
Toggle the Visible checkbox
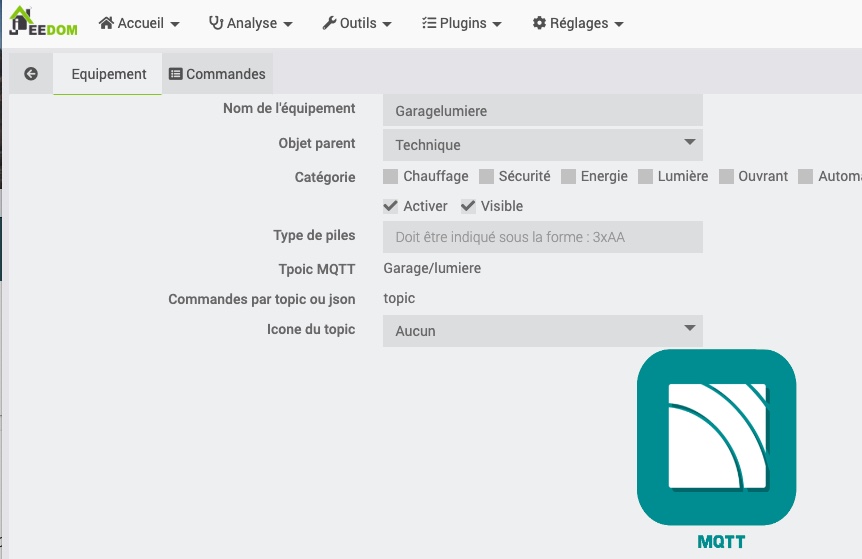coord(468,206)
